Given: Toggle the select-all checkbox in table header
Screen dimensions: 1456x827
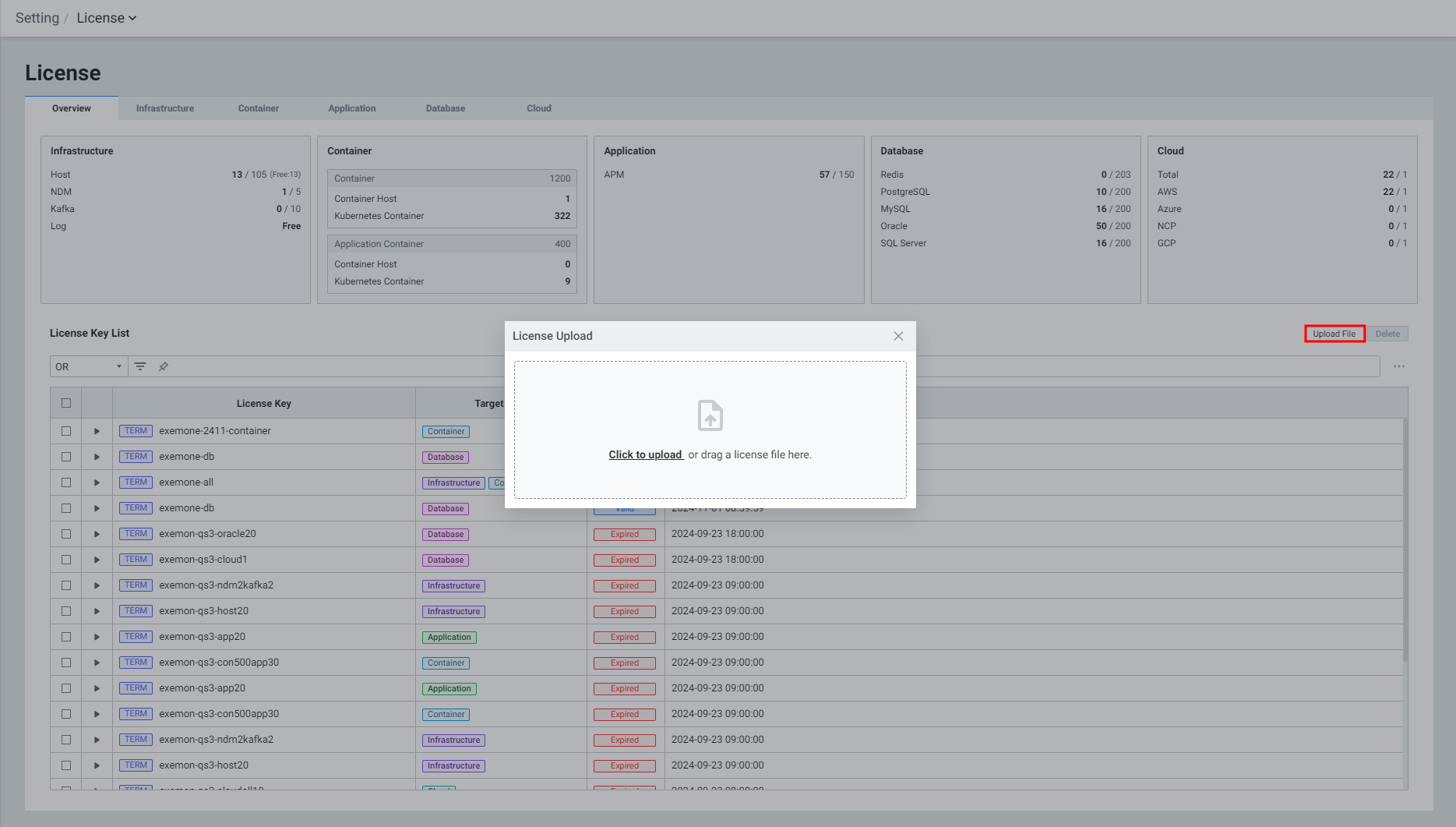Looking at the screenshot, I should (x=66, y=403).
